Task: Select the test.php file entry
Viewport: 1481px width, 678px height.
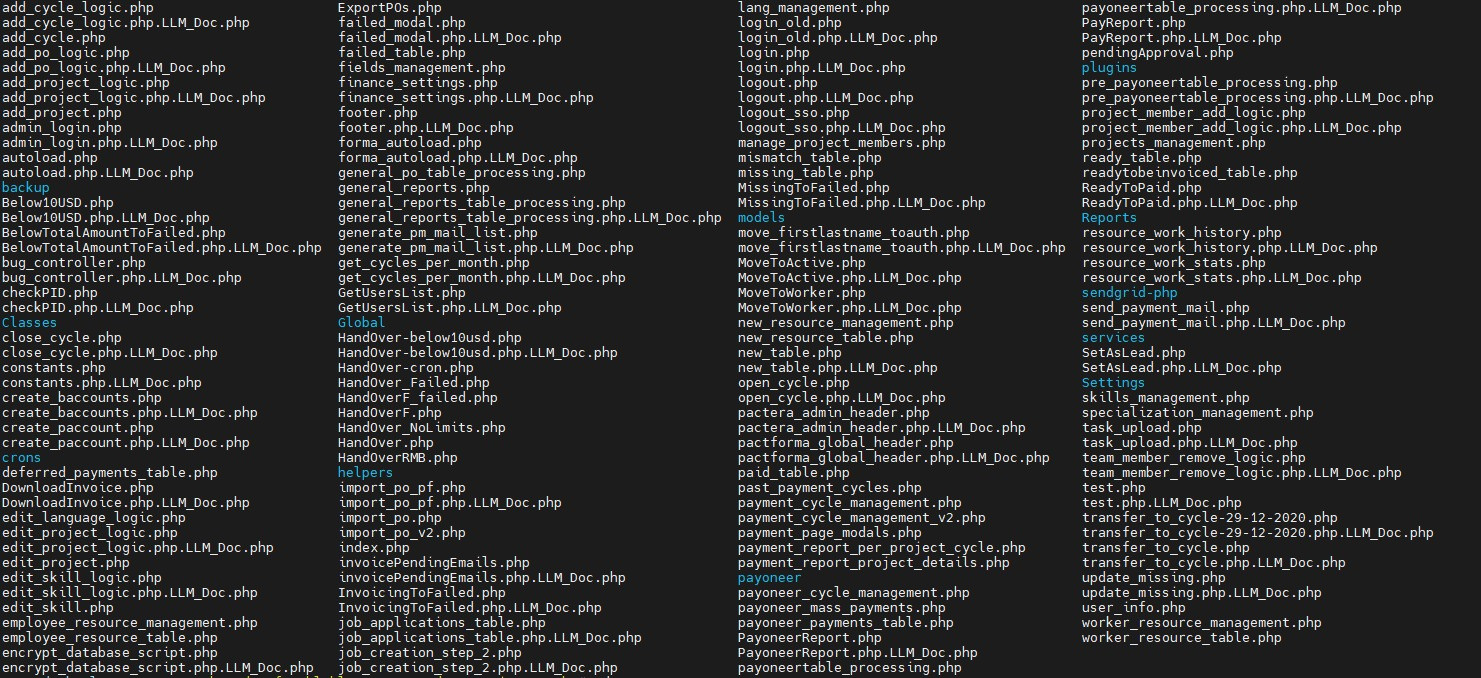Action: [1114, 488]
